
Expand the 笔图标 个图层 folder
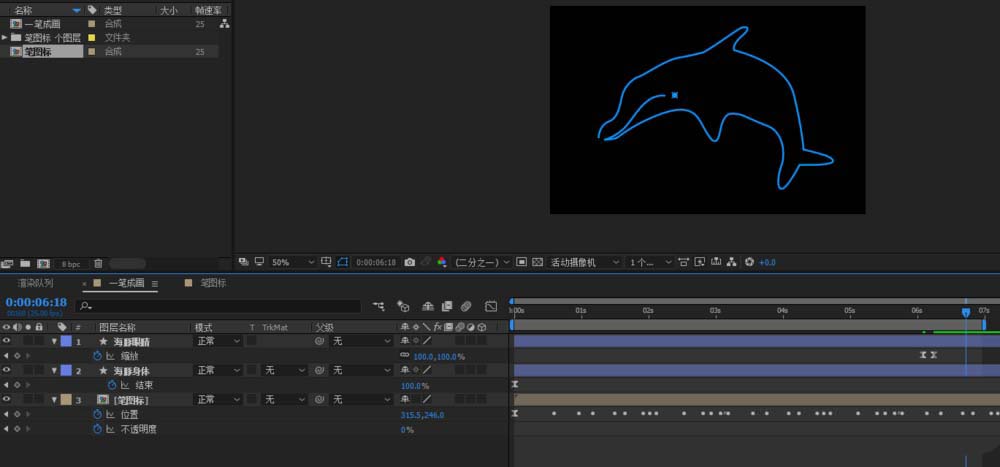(x=5, y=37)
